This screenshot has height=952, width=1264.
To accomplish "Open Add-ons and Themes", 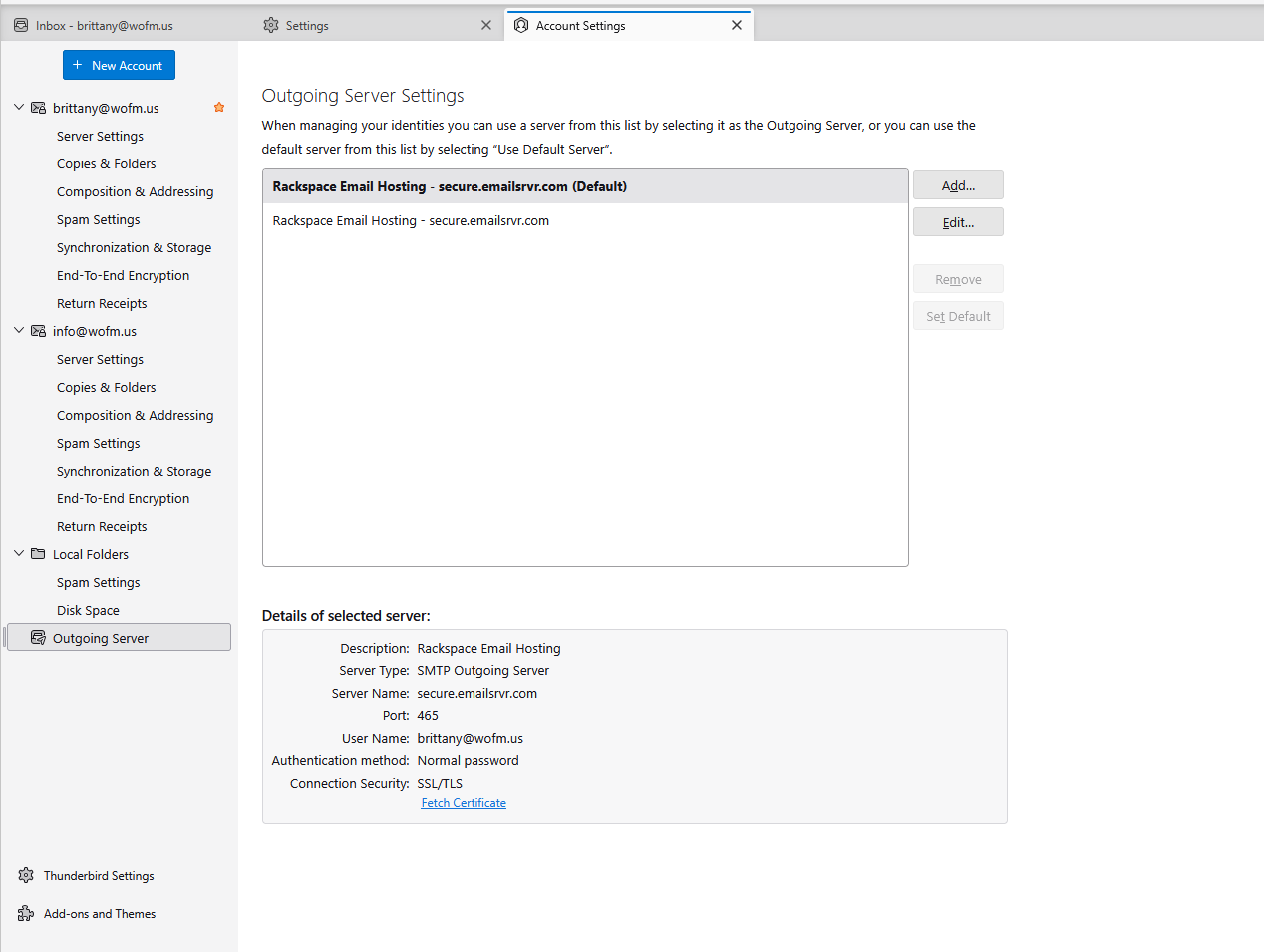I will click(100, 913).
